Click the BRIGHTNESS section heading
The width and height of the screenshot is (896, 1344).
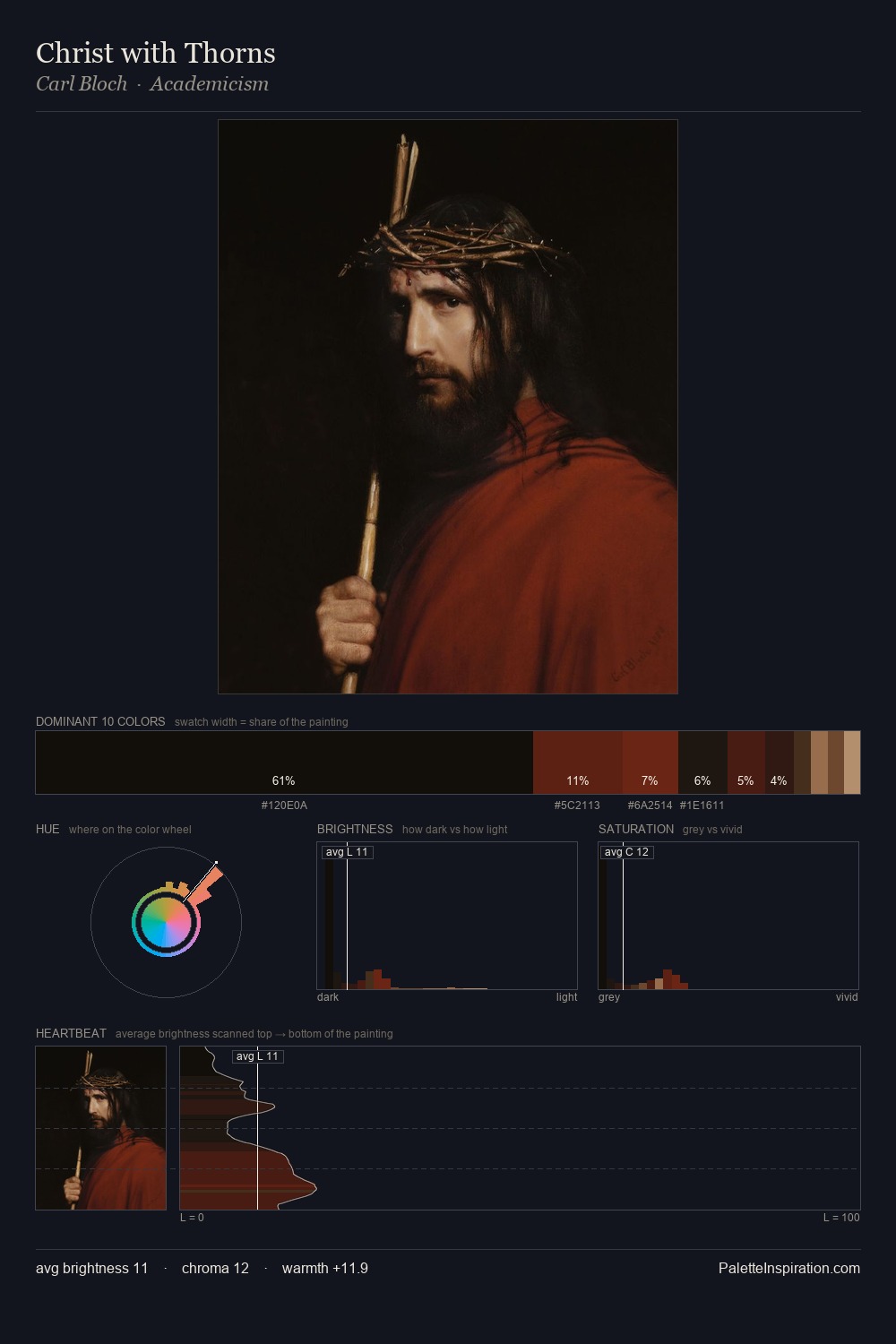click(x=355, y=829)
